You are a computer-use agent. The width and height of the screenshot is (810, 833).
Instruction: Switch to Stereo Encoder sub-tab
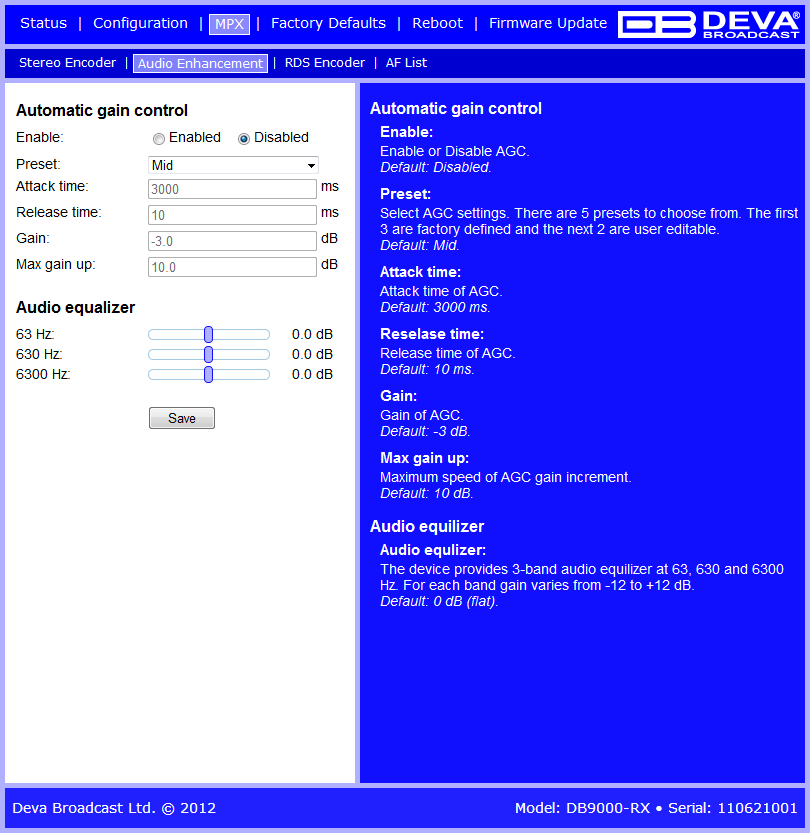[x=67, y=63]
